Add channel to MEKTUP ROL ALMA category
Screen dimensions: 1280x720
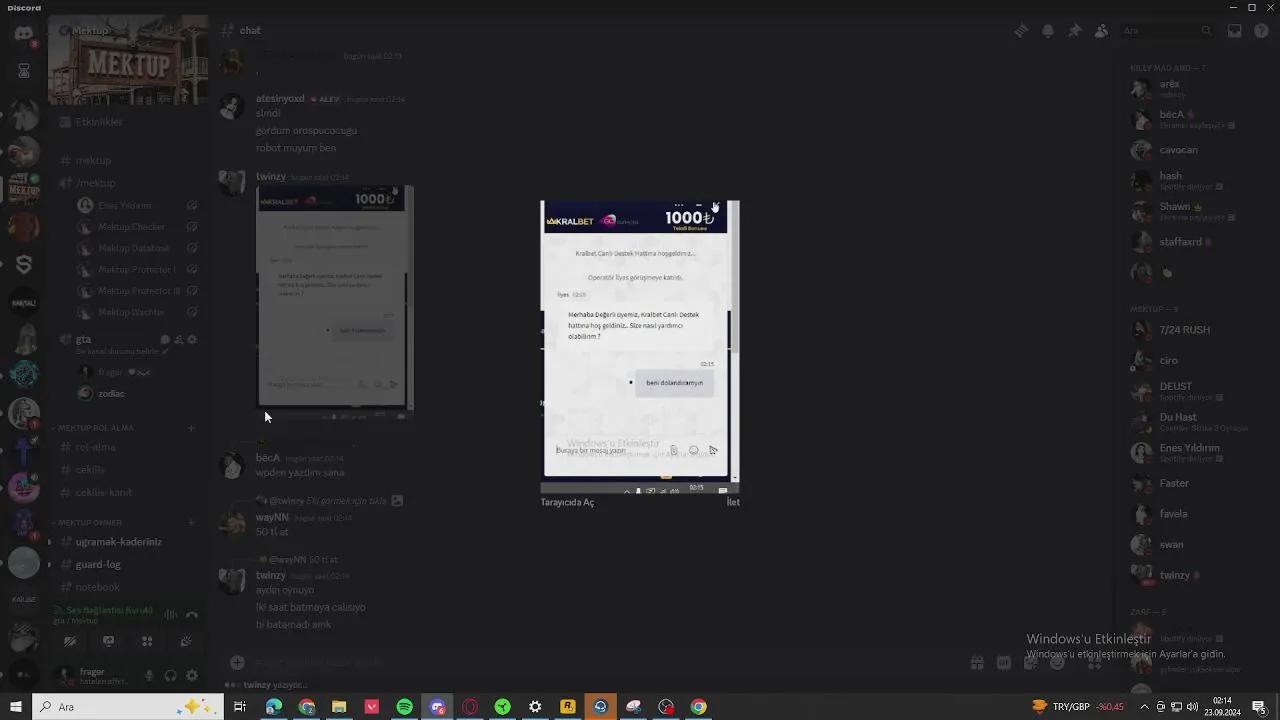[x=191, y=428]
